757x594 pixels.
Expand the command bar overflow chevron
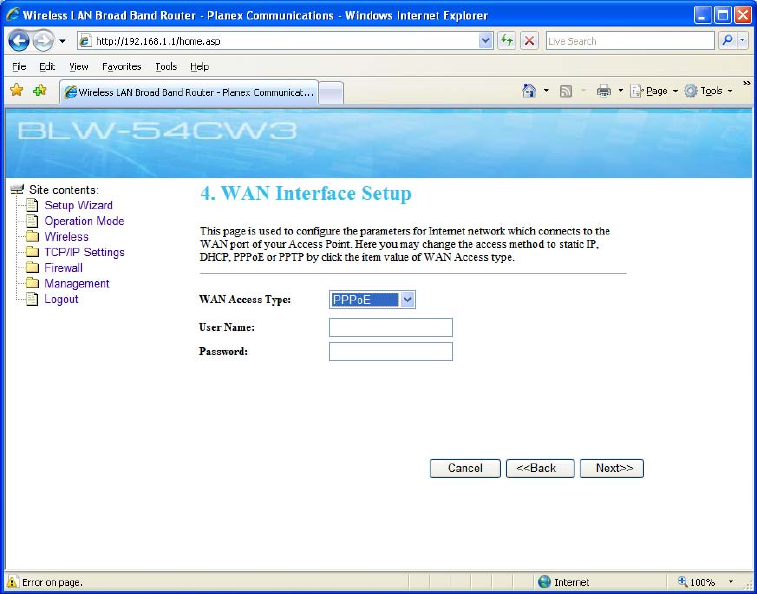coord(746,83)
